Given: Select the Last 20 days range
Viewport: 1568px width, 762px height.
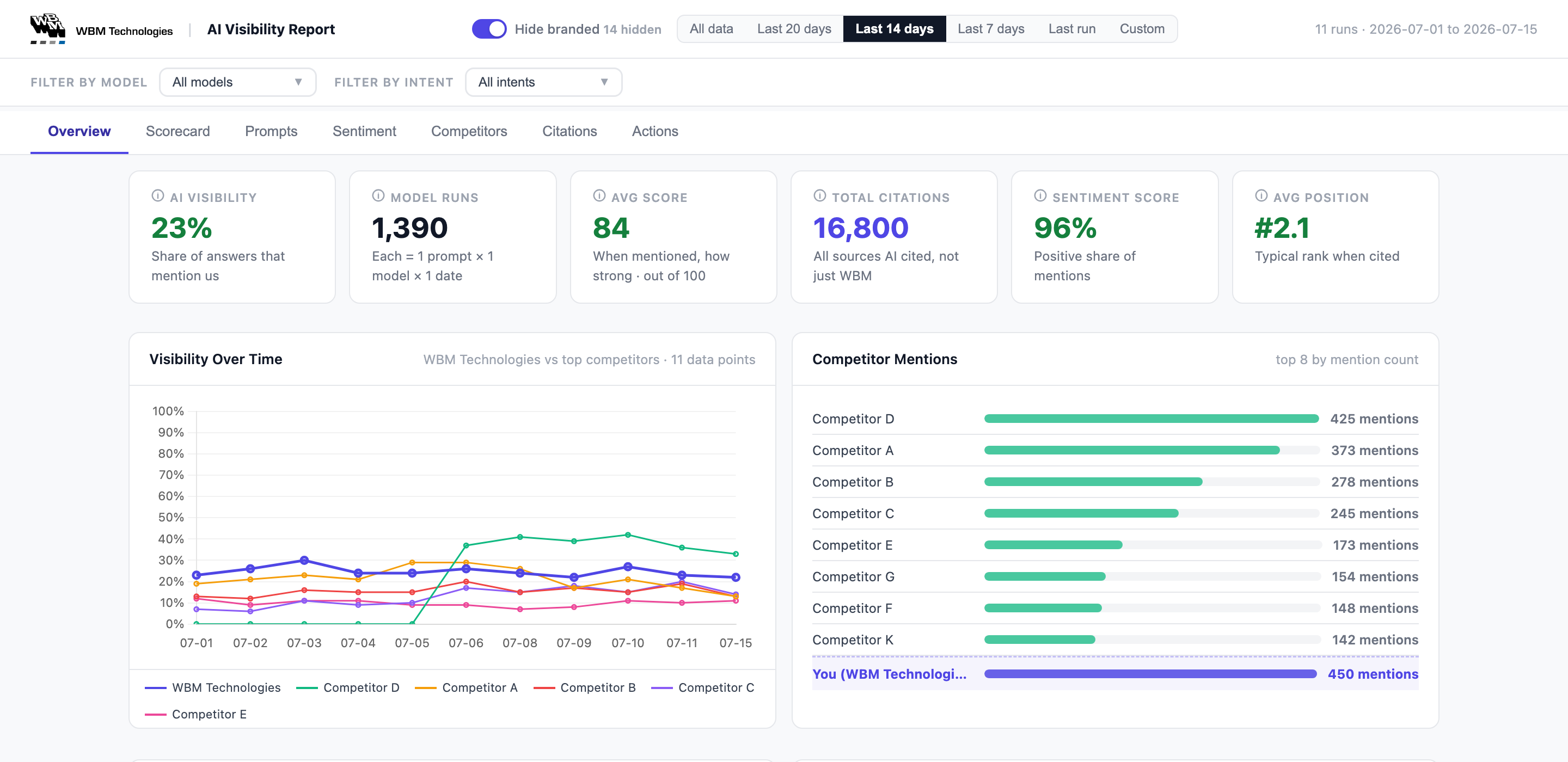Looking at the screenshot, I should 794,29.
